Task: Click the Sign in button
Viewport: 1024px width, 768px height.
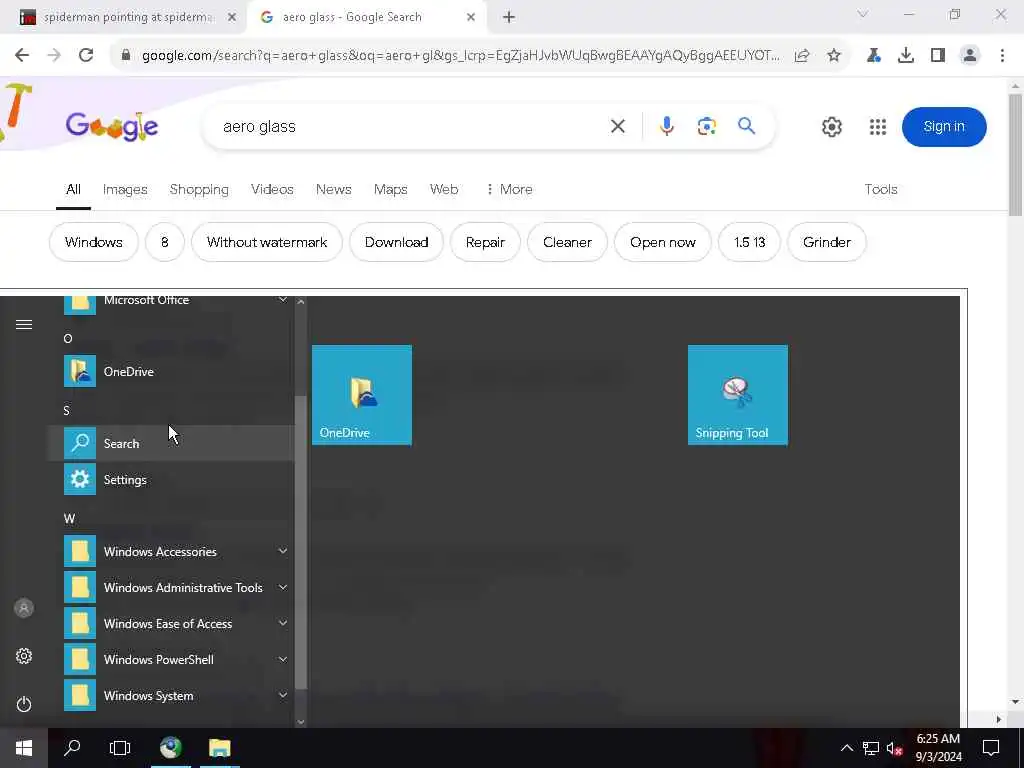Action: [944, 127]
